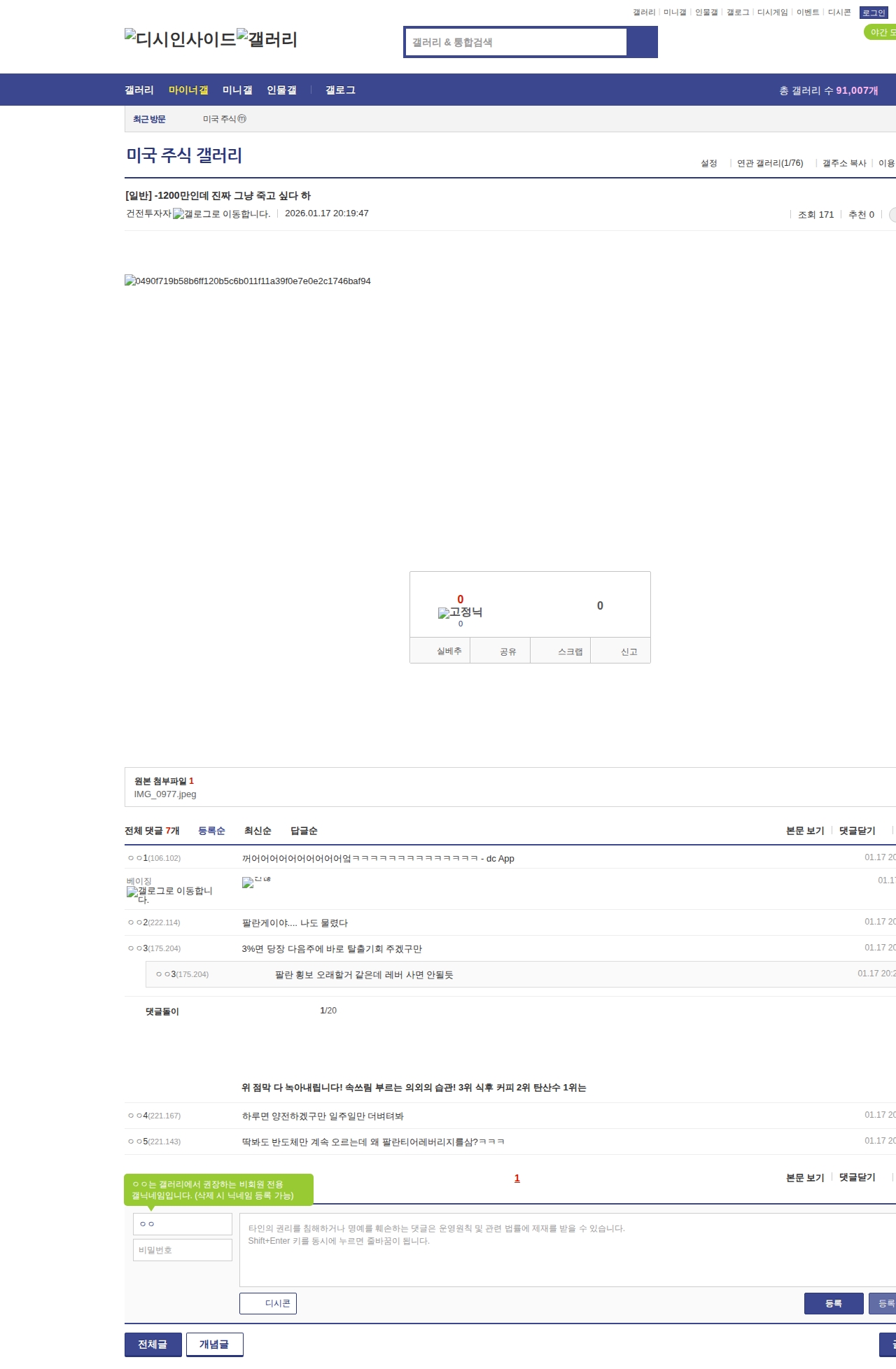Open the 설정 settings dropdown
896x1369 pixels.
pyautogui.click(x=708, y=163)
